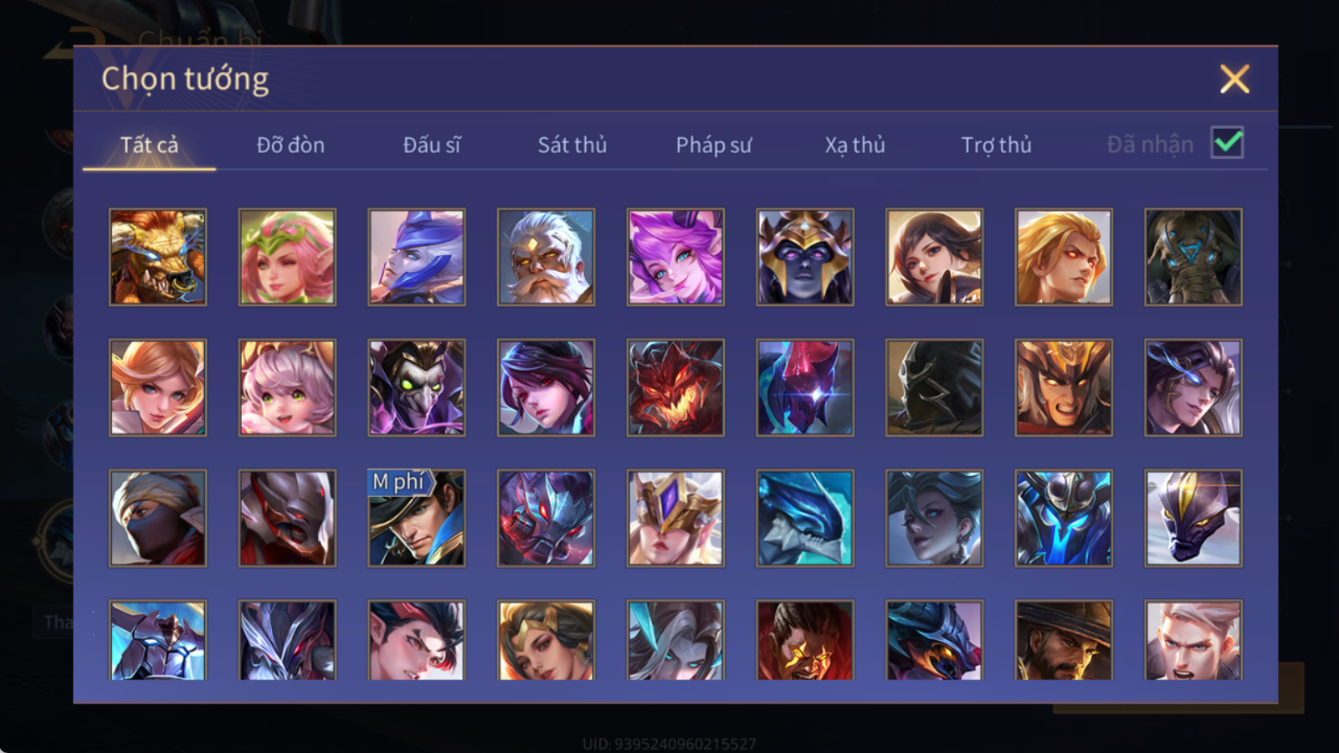Pick the masked ninja hero with headwrap

tap(158, 518)
